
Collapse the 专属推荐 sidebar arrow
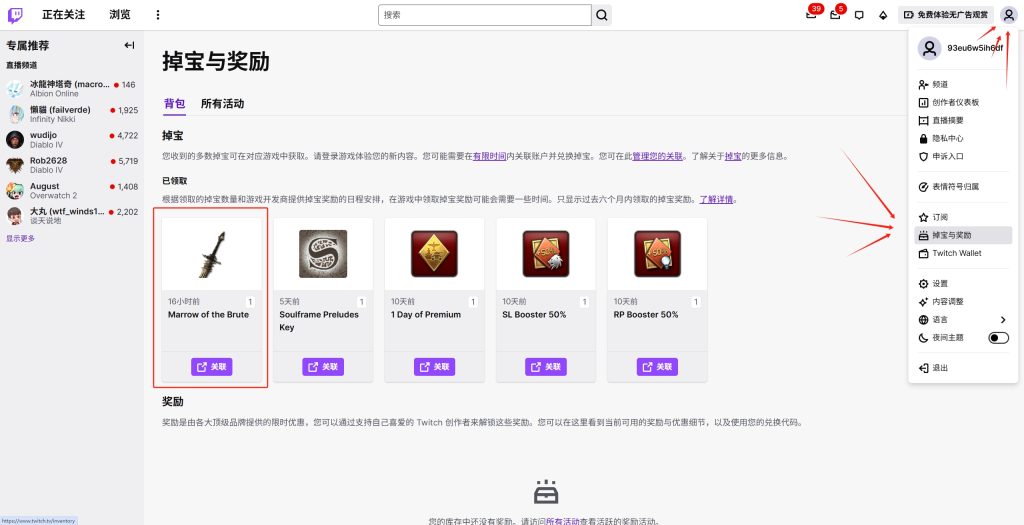click(129, 45)
